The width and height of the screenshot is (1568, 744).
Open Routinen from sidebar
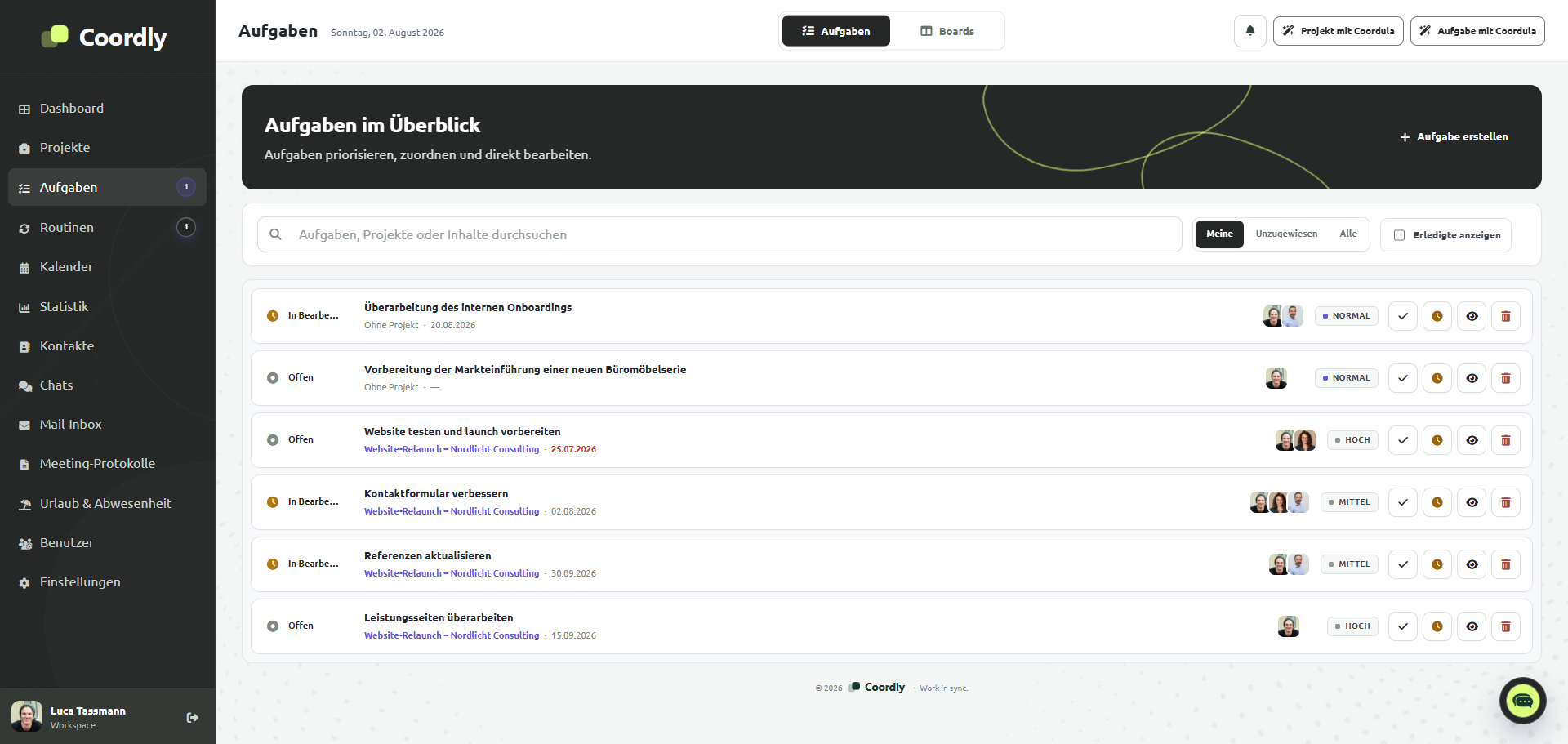[x=107, y=228]
